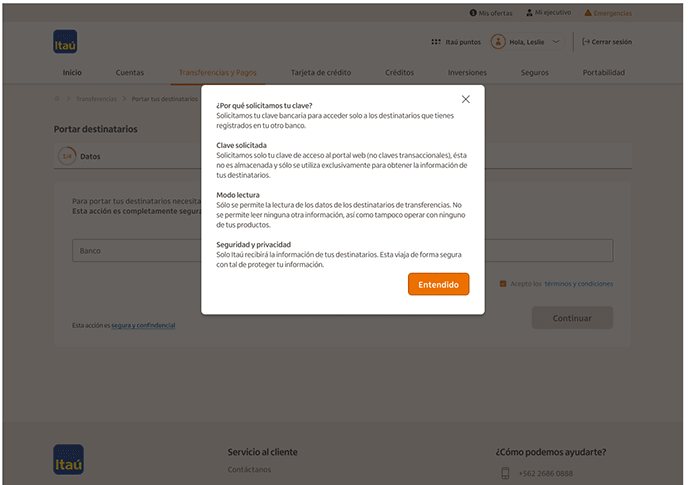Click the Continuar button
Image resolution: width=695 pixels, height=485 pixels.
click(572, 318)
